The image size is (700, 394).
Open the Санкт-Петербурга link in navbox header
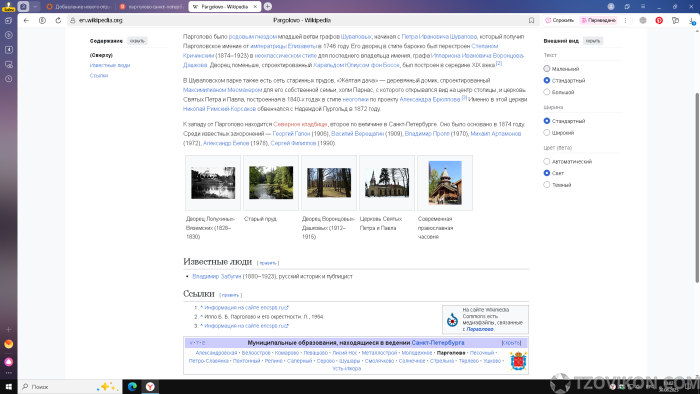coord(438,343)
